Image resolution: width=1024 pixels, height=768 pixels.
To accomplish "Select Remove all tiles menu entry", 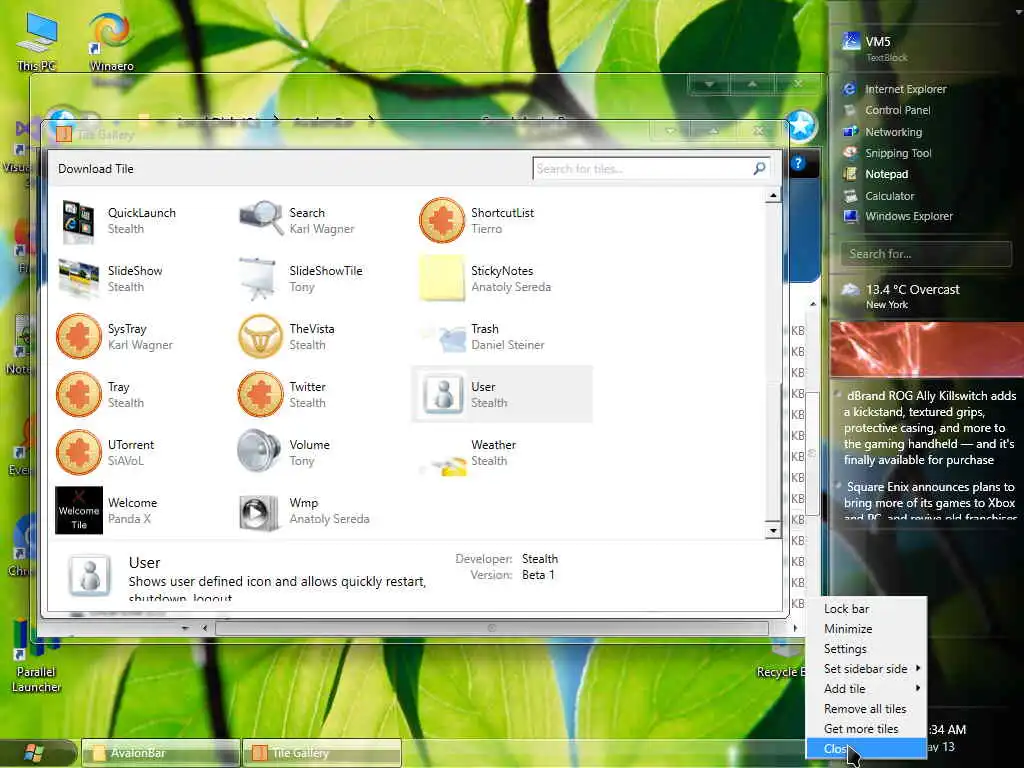I will 866,709.
